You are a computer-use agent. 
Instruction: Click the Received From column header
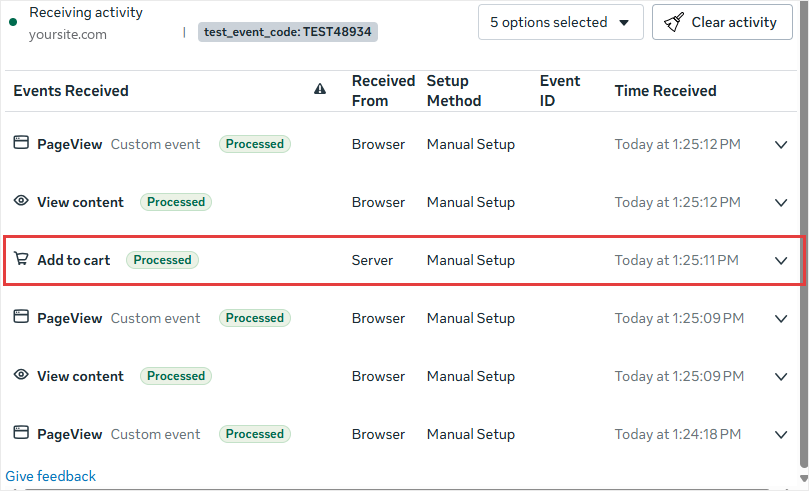point(383,91)
